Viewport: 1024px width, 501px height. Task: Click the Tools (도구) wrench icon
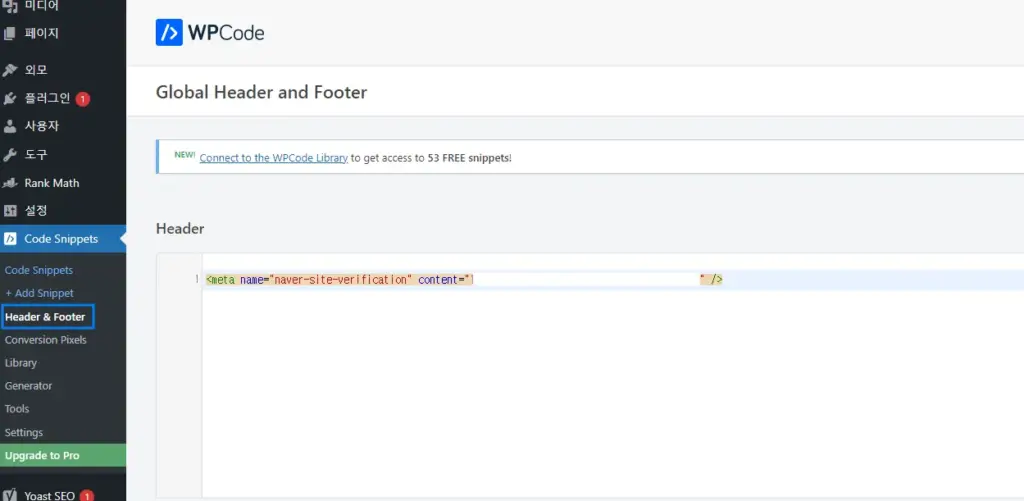[10, 155]
